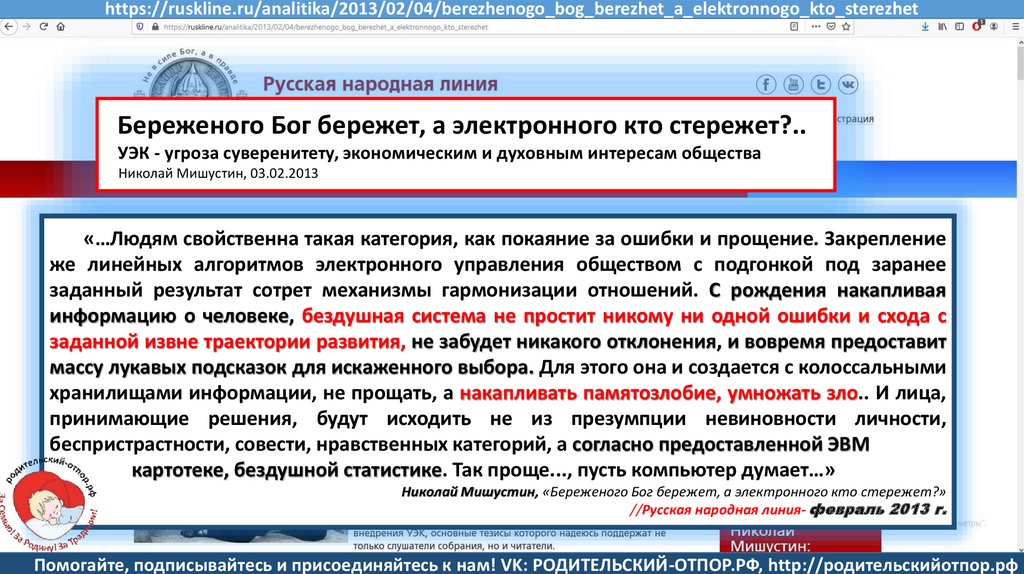Click the red extension icon with badge
The width and height of the screenshot is (1024, 574).
tap(978, 26)
